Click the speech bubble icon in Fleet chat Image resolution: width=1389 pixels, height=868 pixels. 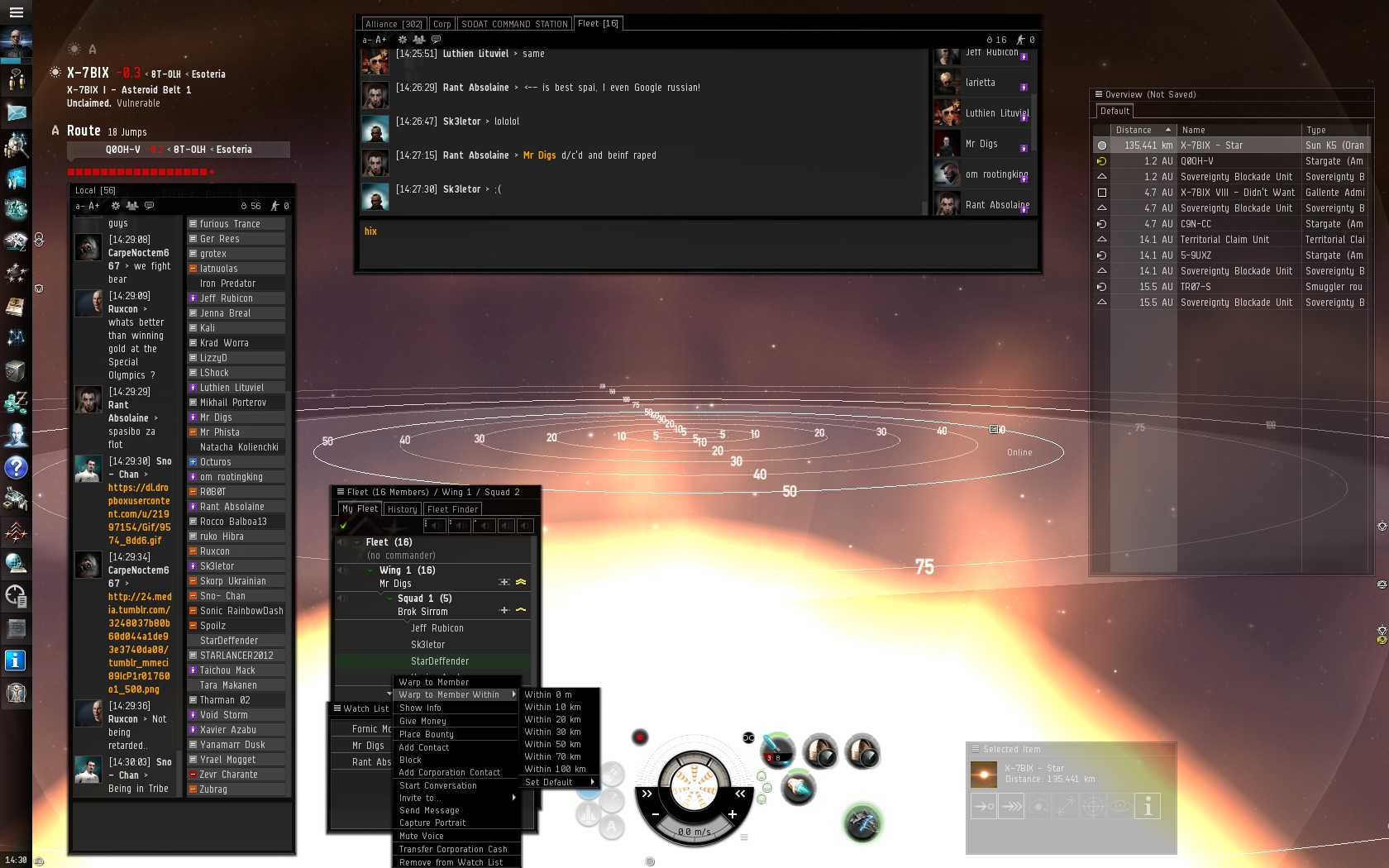436,40
